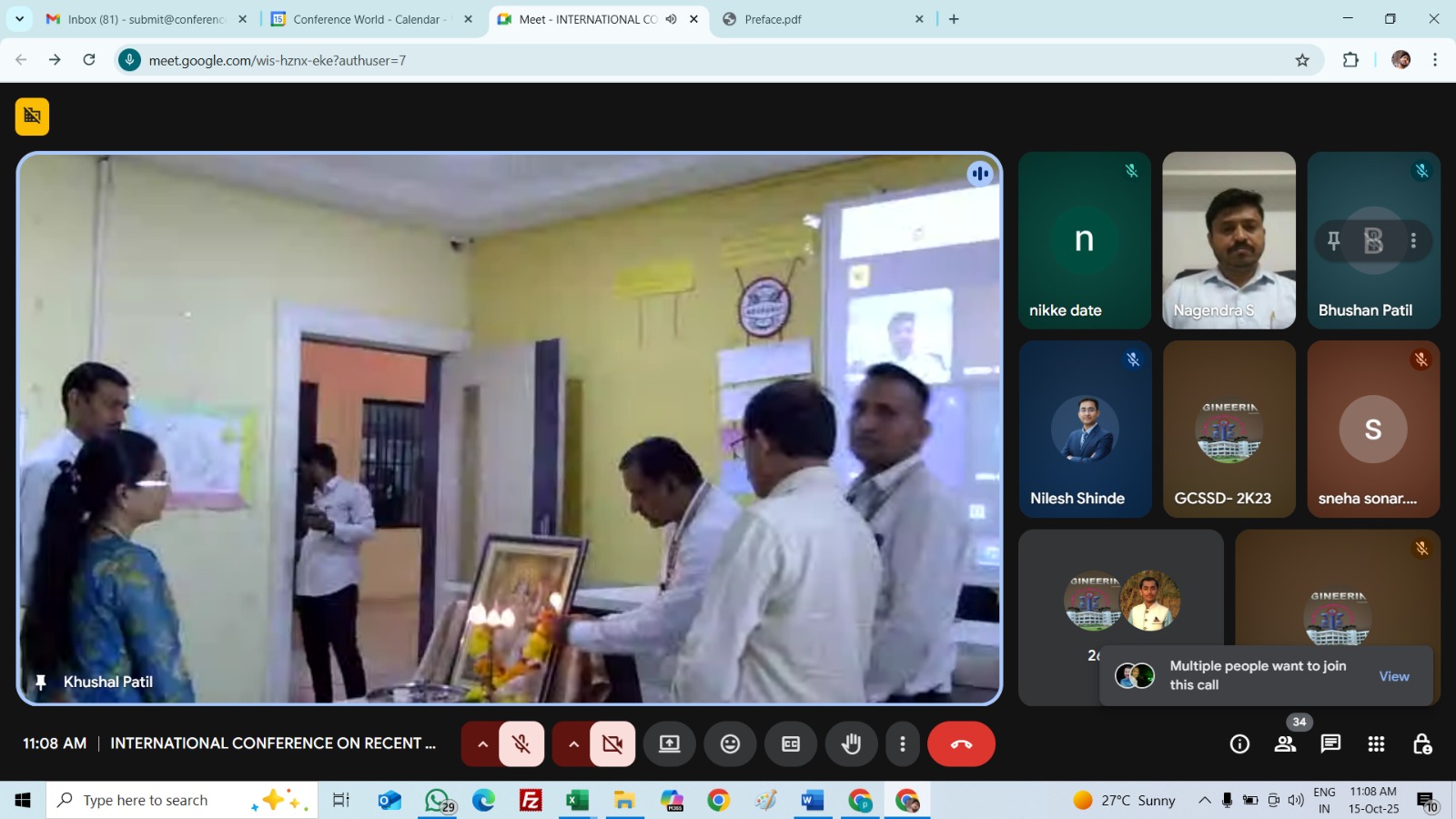Screen dimensions: 1456x819
Task: Raise hand using the hand button
Action: [x=851, y=744]
